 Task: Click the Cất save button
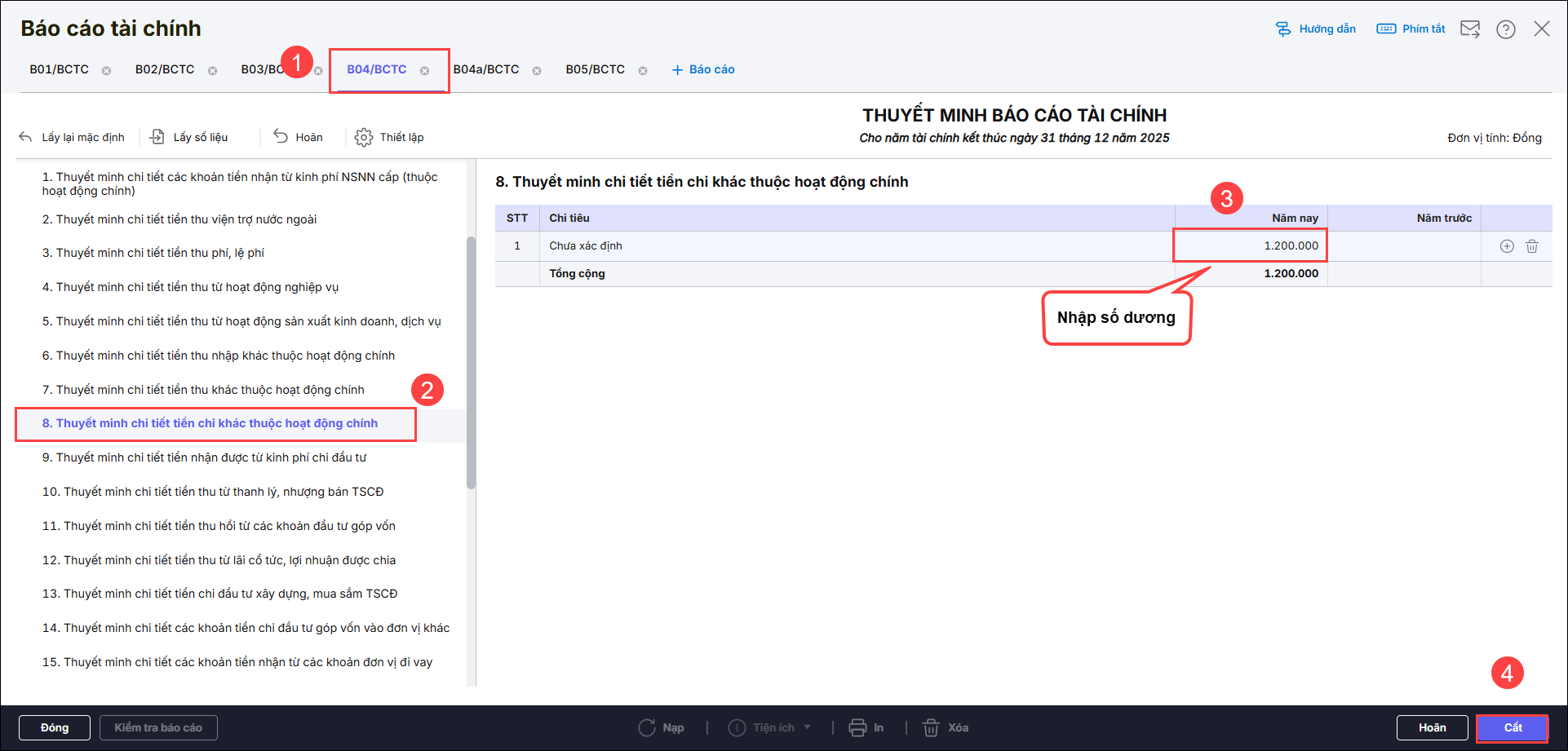(x=1513, y=727)
